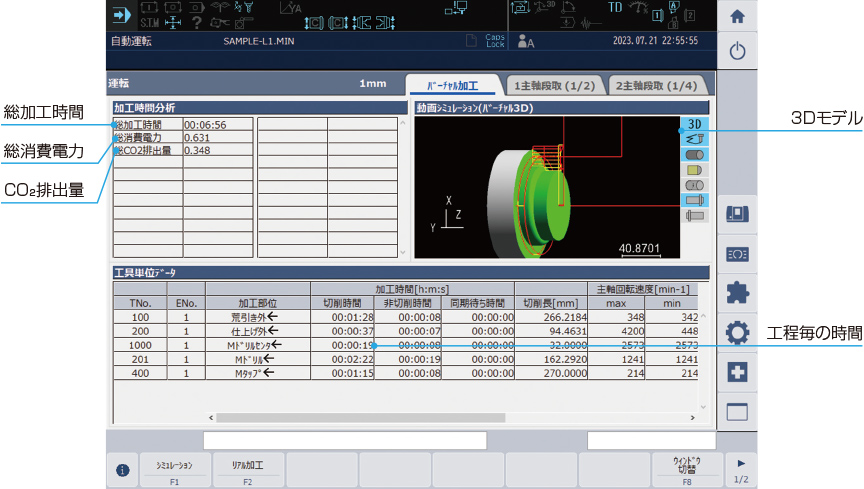
Task: Toggle the 3D view mode button
Action: point(695,125)
